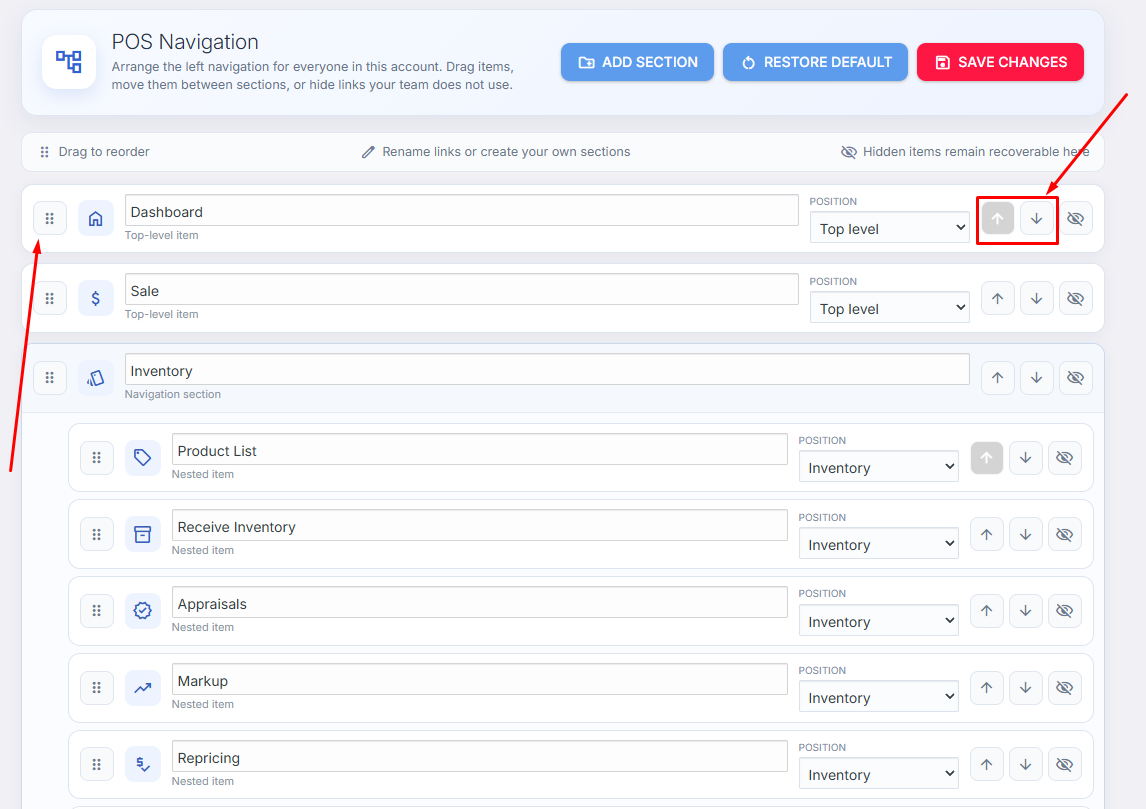Move Dashboard down with arrow button
Viewport: 1146px width, 809px height.
tap(1036, 219)
